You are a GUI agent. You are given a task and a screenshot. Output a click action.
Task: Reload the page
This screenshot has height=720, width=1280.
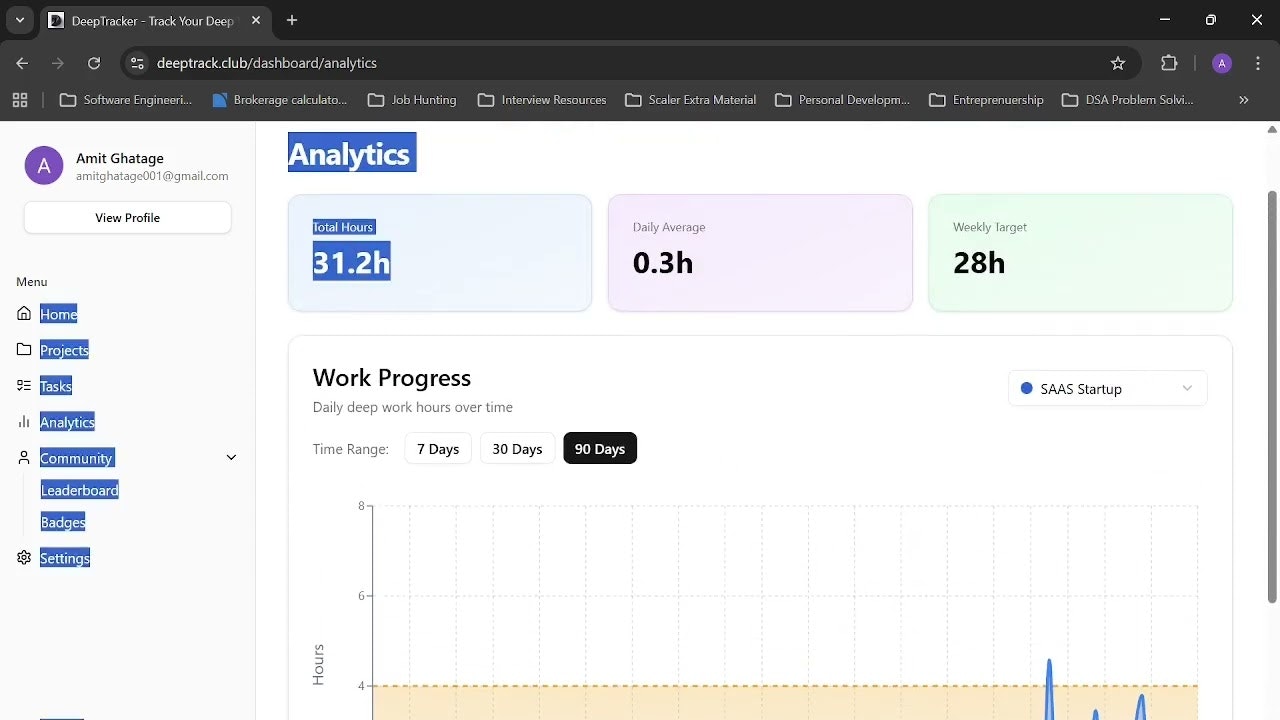click(94, 63)
